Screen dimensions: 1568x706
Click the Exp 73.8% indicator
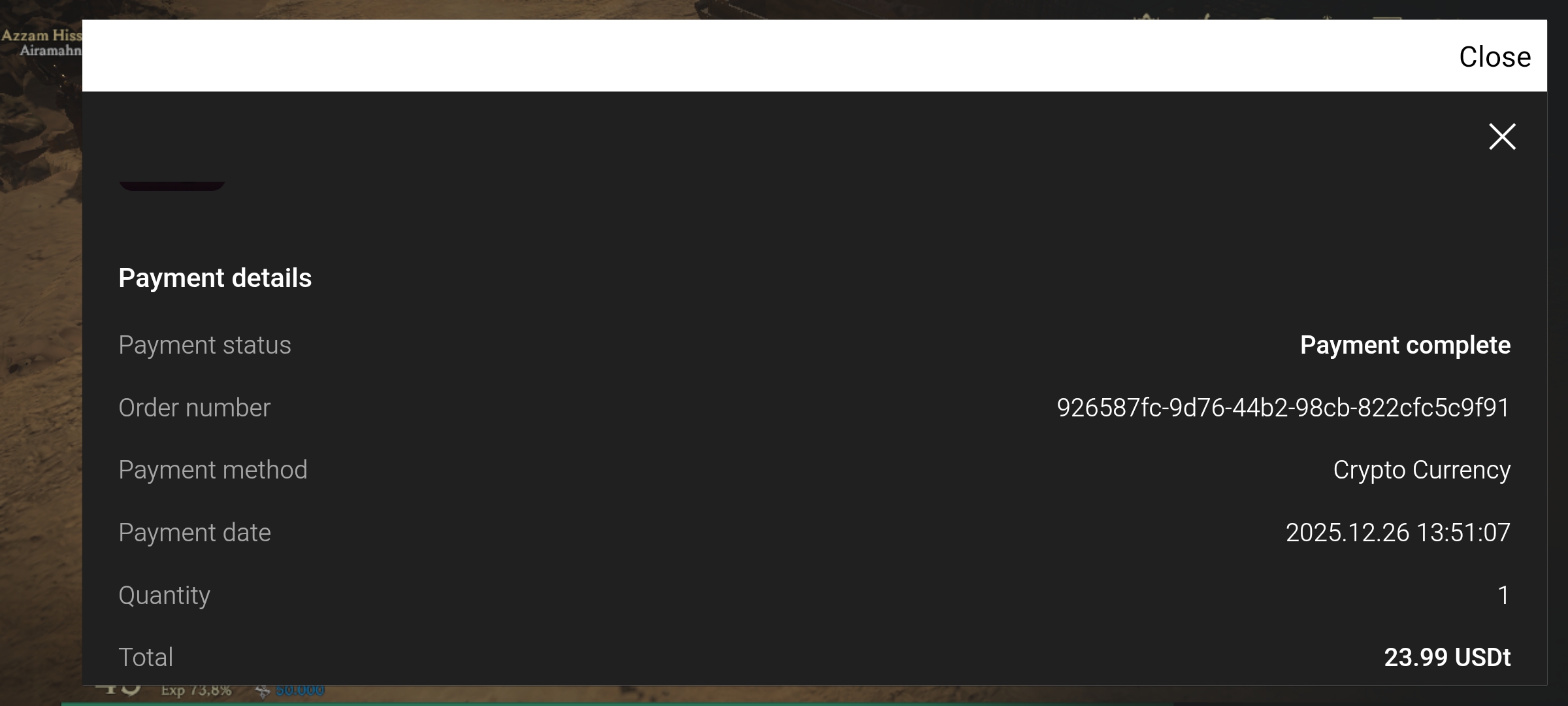[x=196, y=690]
